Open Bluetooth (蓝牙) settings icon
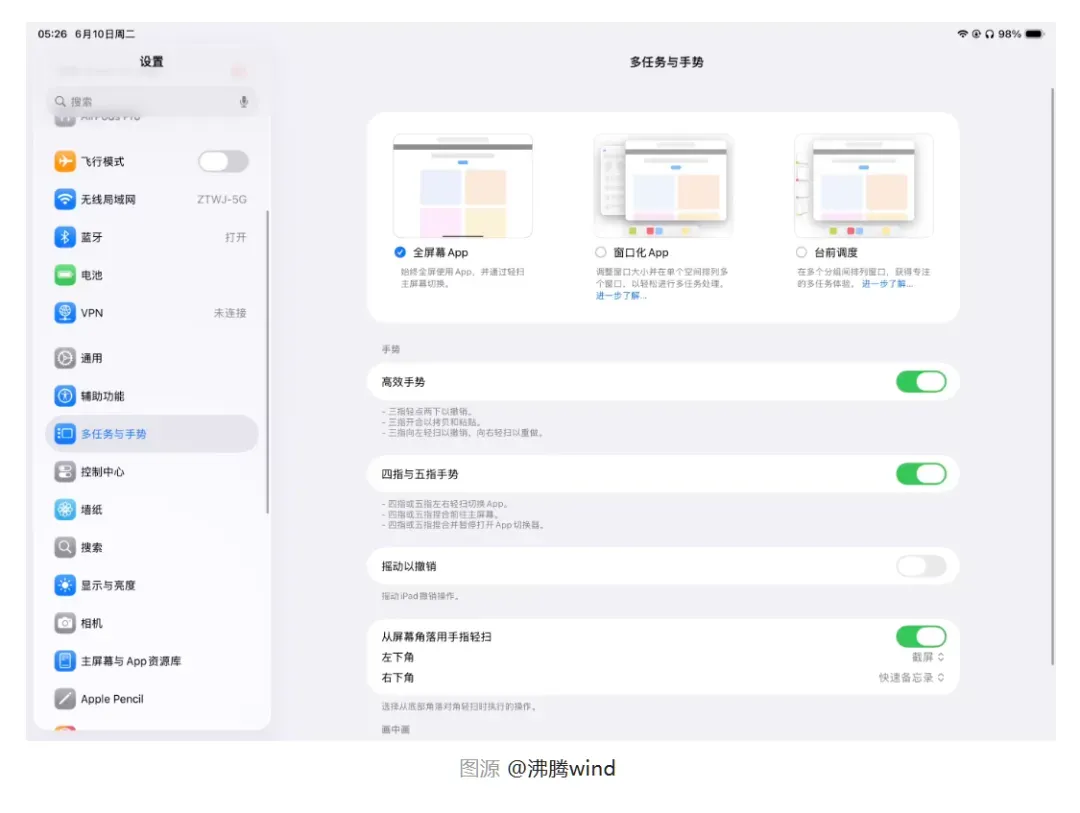Screen dimensions: 1080x813 (x=65, y=237)
